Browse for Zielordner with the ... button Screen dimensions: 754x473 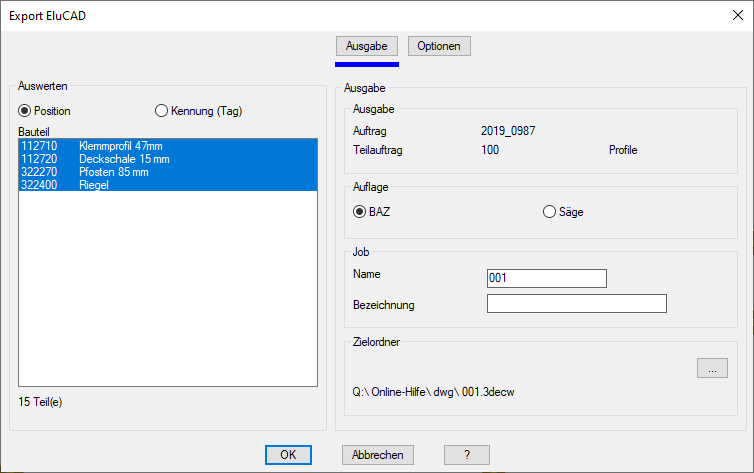[712, 369]
